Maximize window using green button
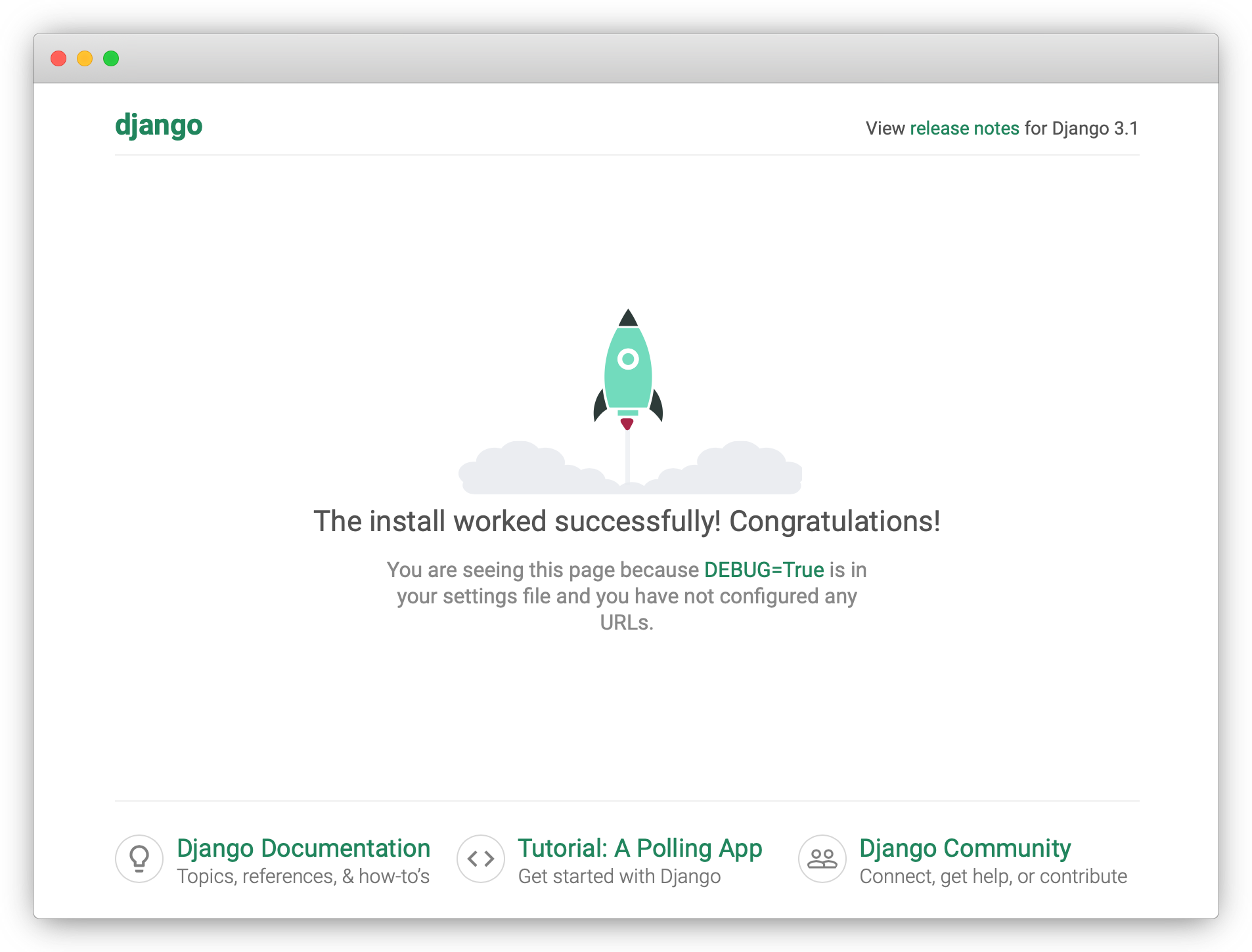Screen dimensions: 1252x952 [111, 58]
